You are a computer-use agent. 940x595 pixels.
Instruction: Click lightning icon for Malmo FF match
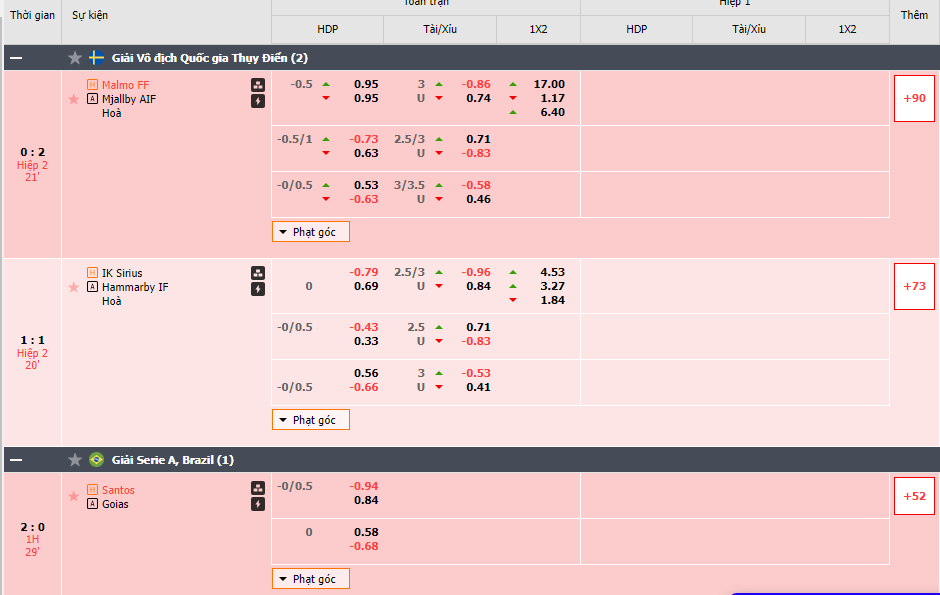tap(258, 101)
